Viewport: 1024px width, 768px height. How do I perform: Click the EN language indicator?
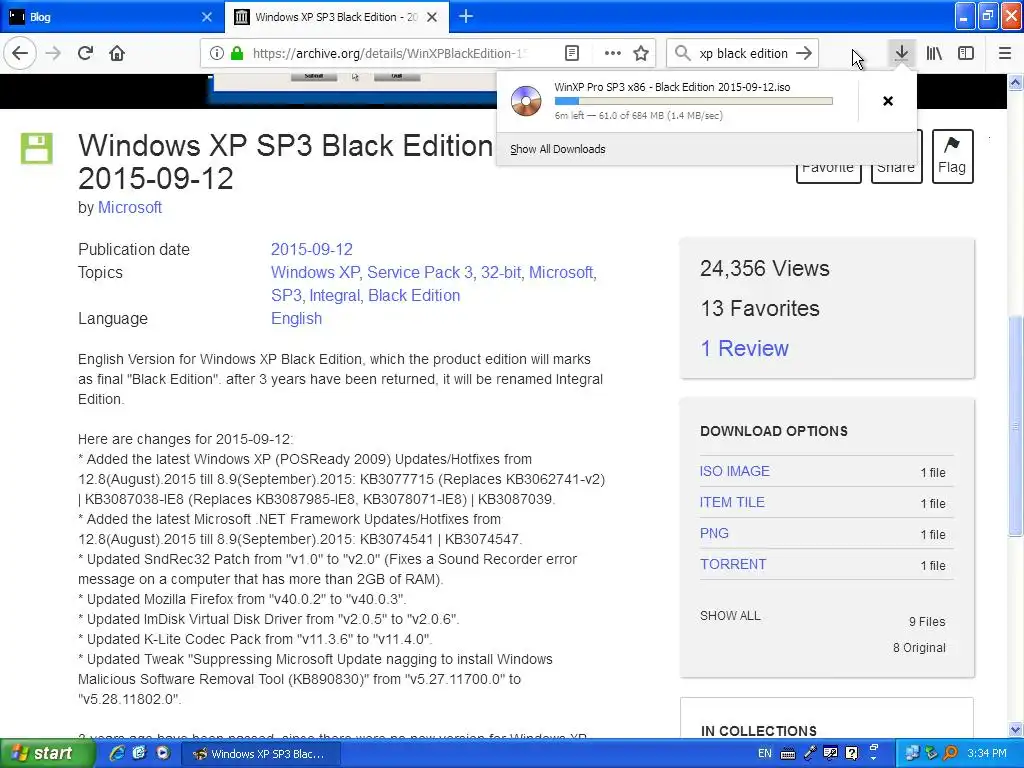[x=765, y=754]
